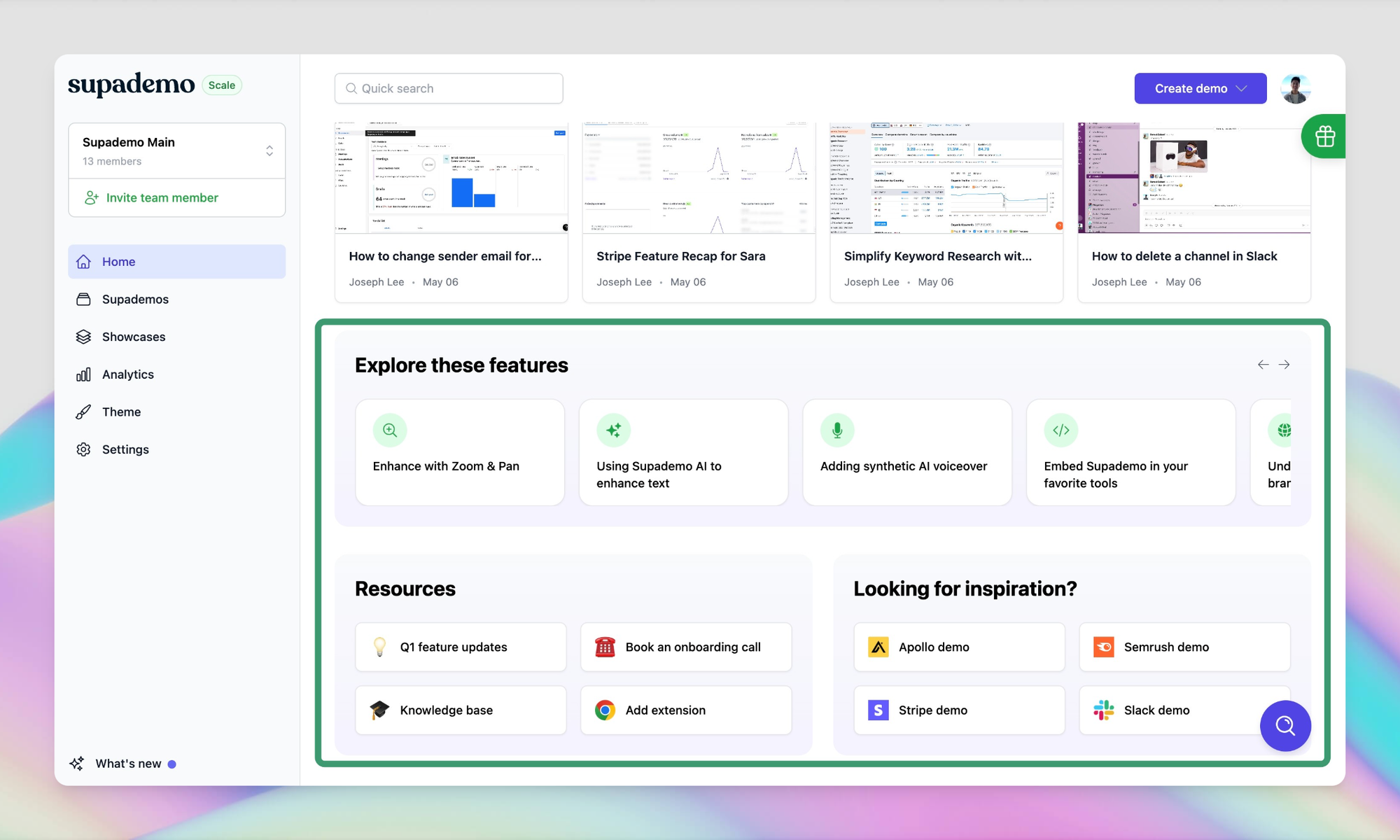This screenshot has width=1400, height=840.
Task: Click the Analytics bar chart icon
Action: tap(83, 374)
